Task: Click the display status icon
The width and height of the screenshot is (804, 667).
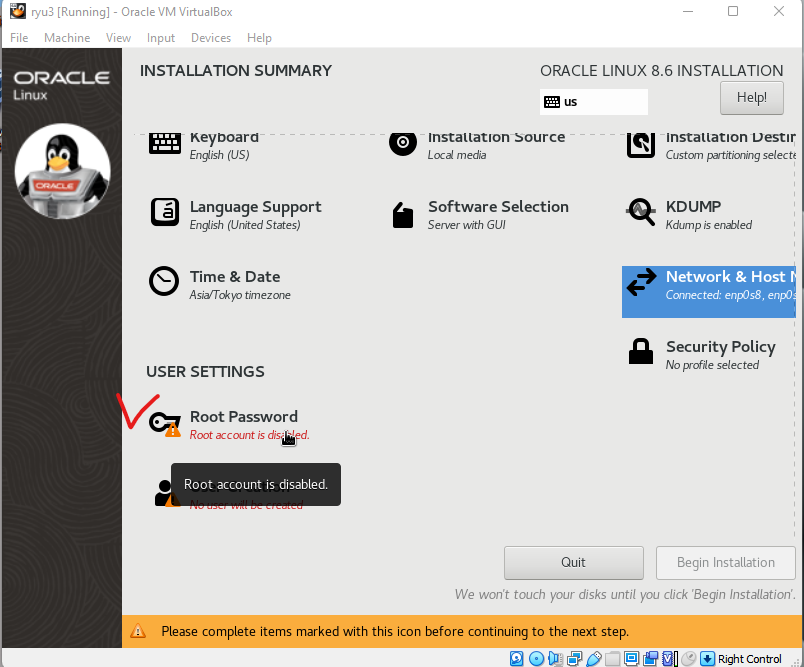Action: [x=631, y=658]
